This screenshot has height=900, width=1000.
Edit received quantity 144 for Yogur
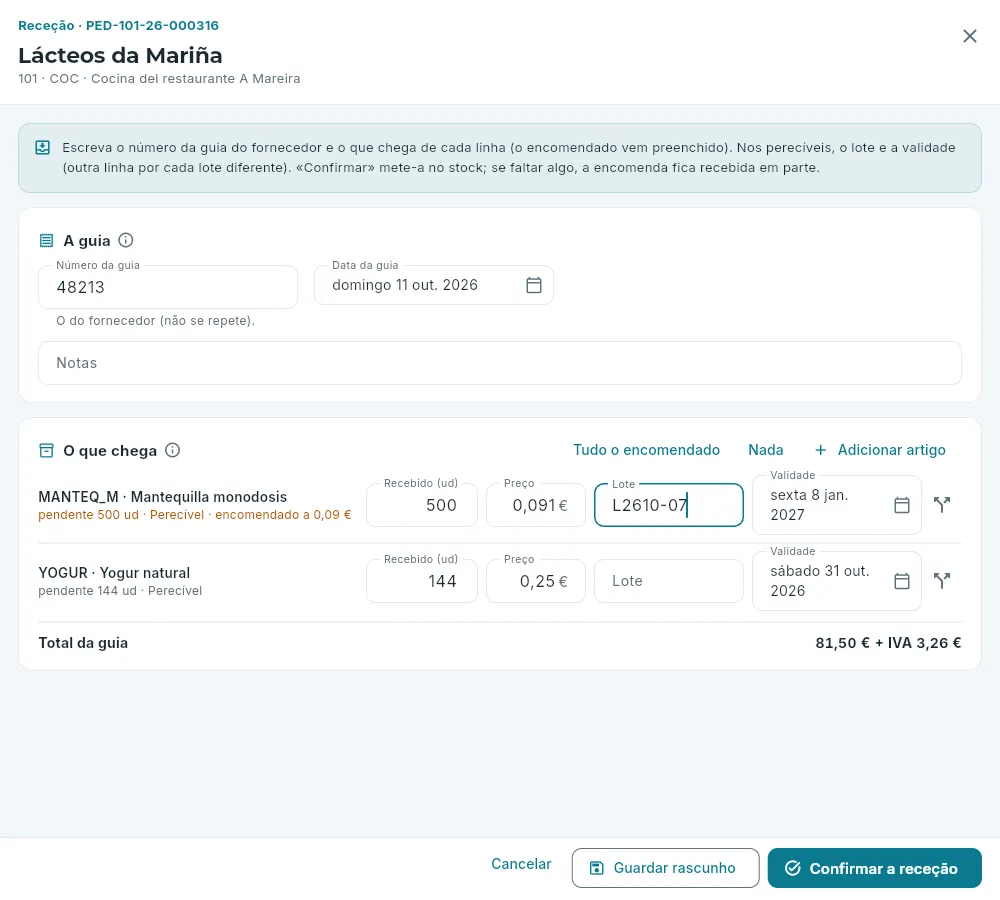click(422, 581)
